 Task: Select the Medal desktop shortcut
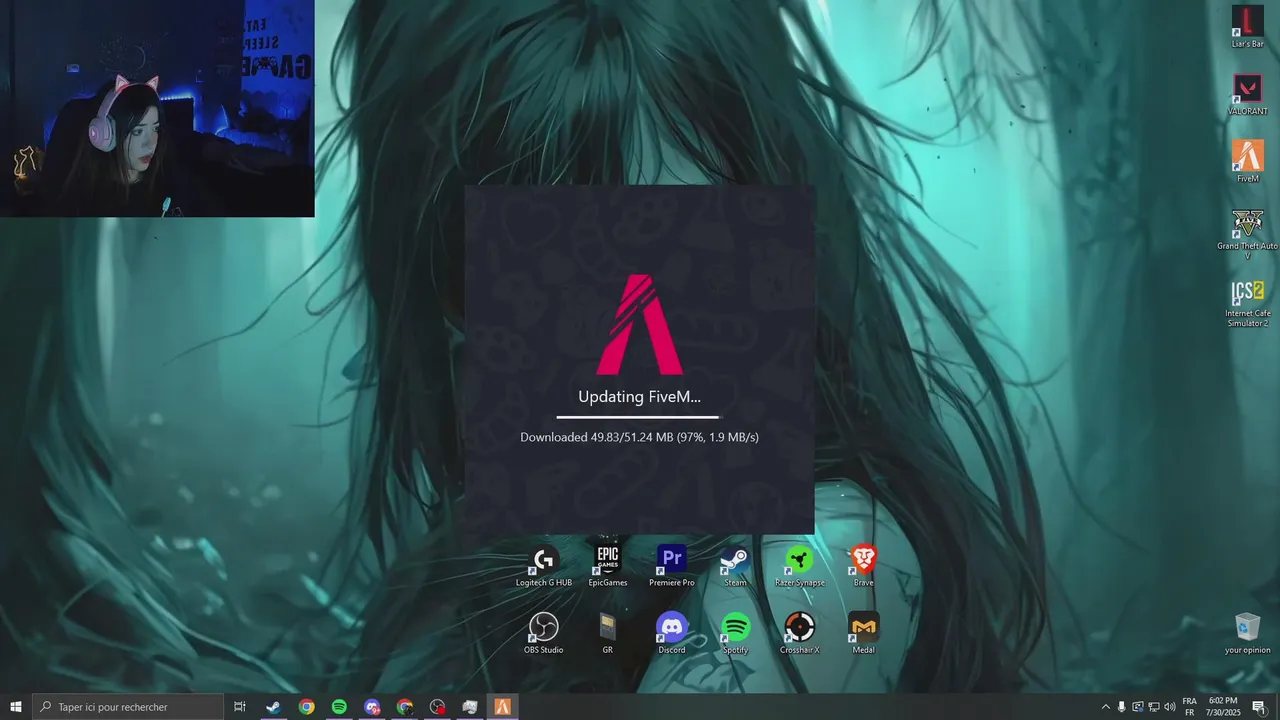point(863,633)
